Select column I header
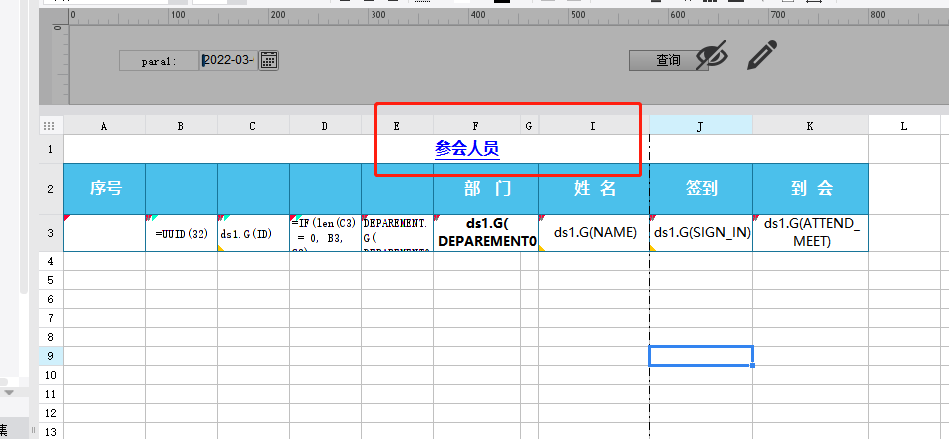Viewport: 949px width, 439px height. 593,126
